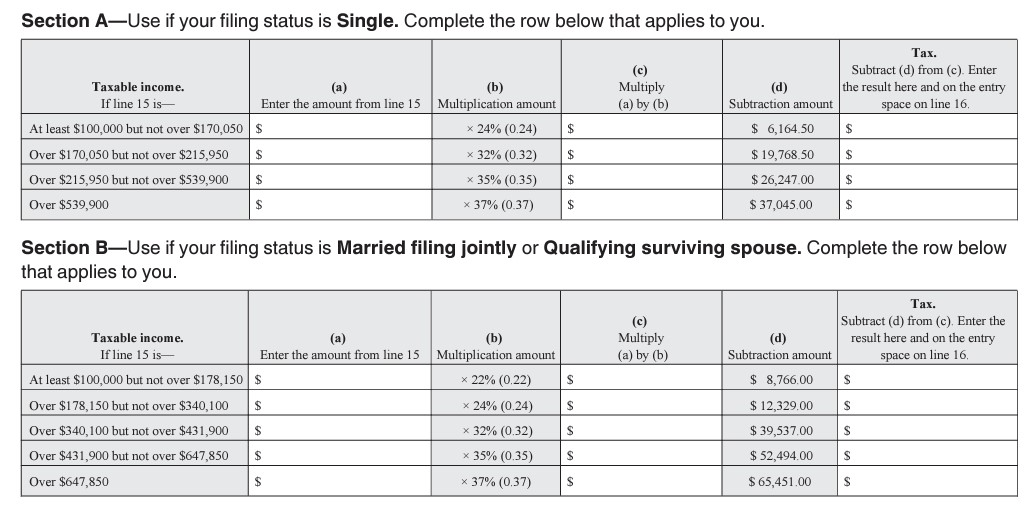Click Section A line 15 amount field, 37% row
The image size is (1036, 505).
coord(345,205)
